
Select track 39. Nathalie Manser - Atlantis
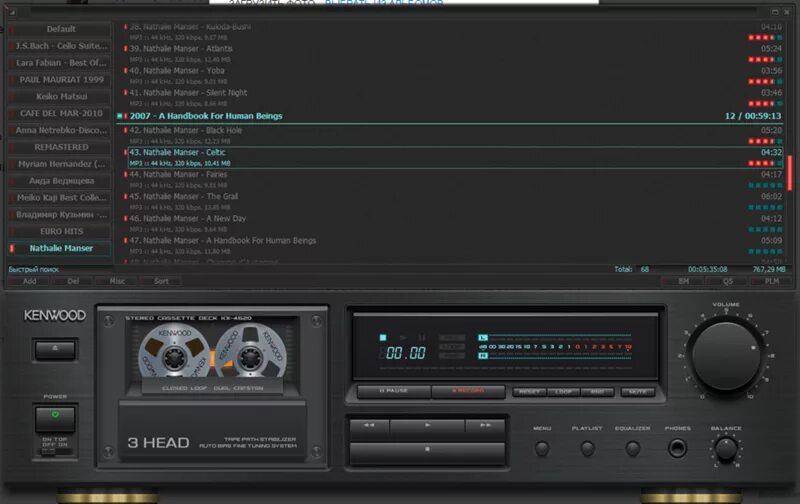(x=454, y=54)
